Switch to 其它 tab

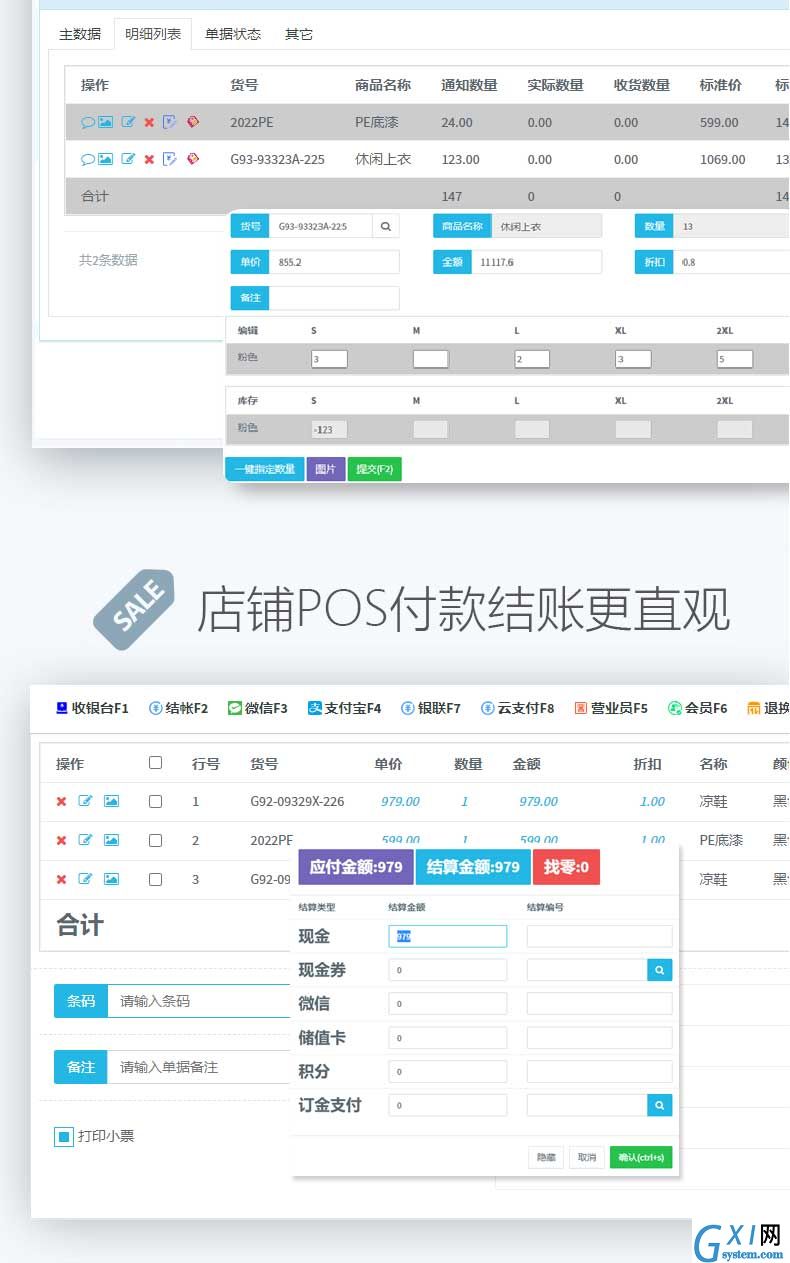[299, 34]
